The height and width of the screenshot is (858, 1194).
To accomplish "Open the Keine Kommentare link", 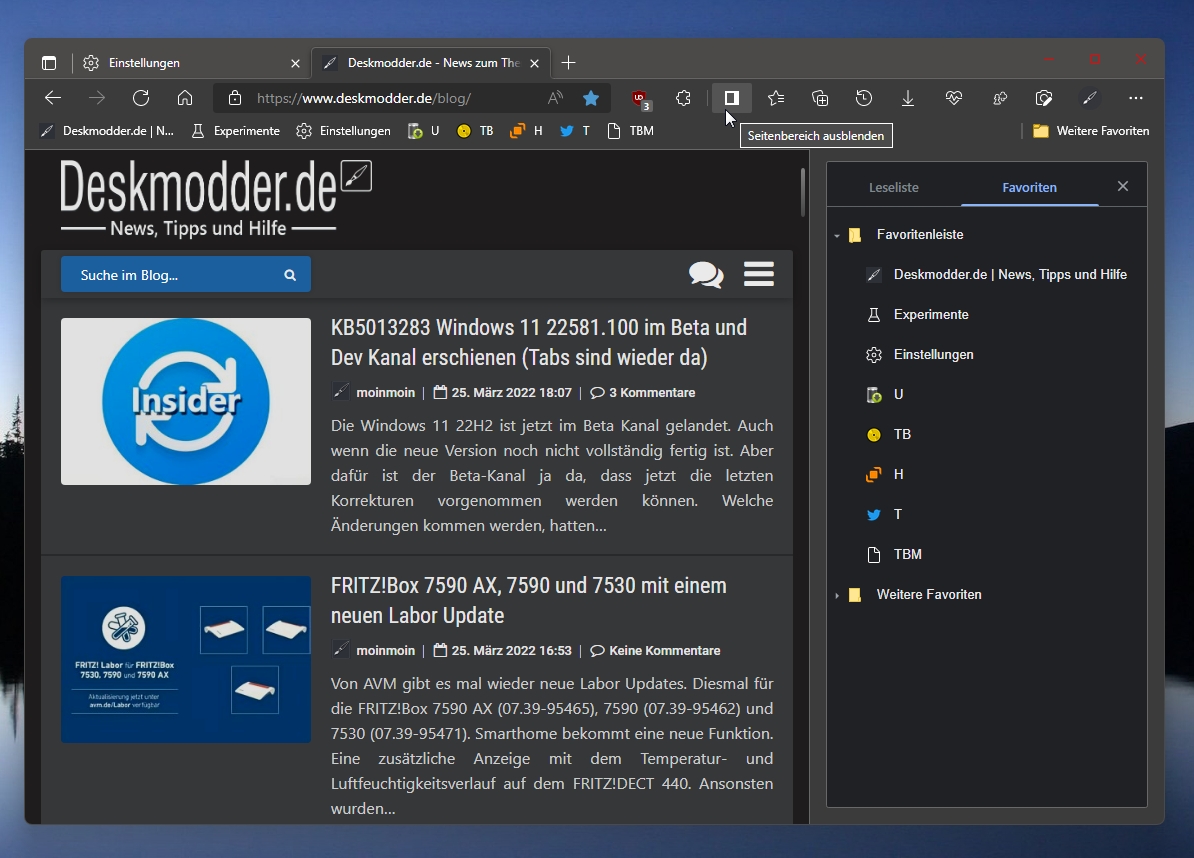I will [656, 651].
